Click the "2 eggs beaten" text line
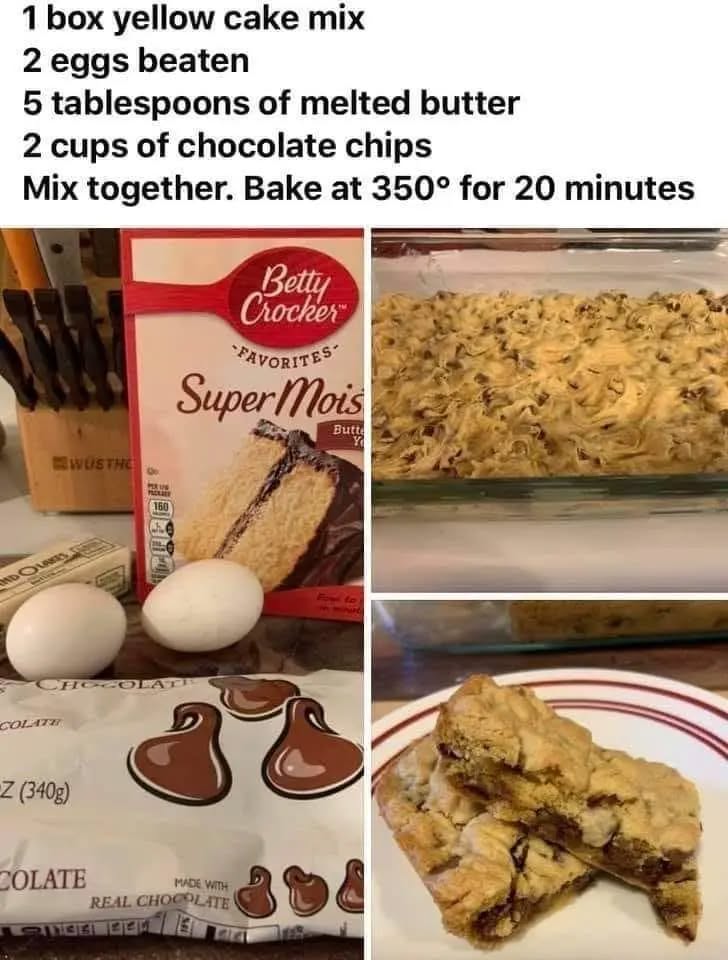This screenshot has width=728, height=960. pos(136,62)
